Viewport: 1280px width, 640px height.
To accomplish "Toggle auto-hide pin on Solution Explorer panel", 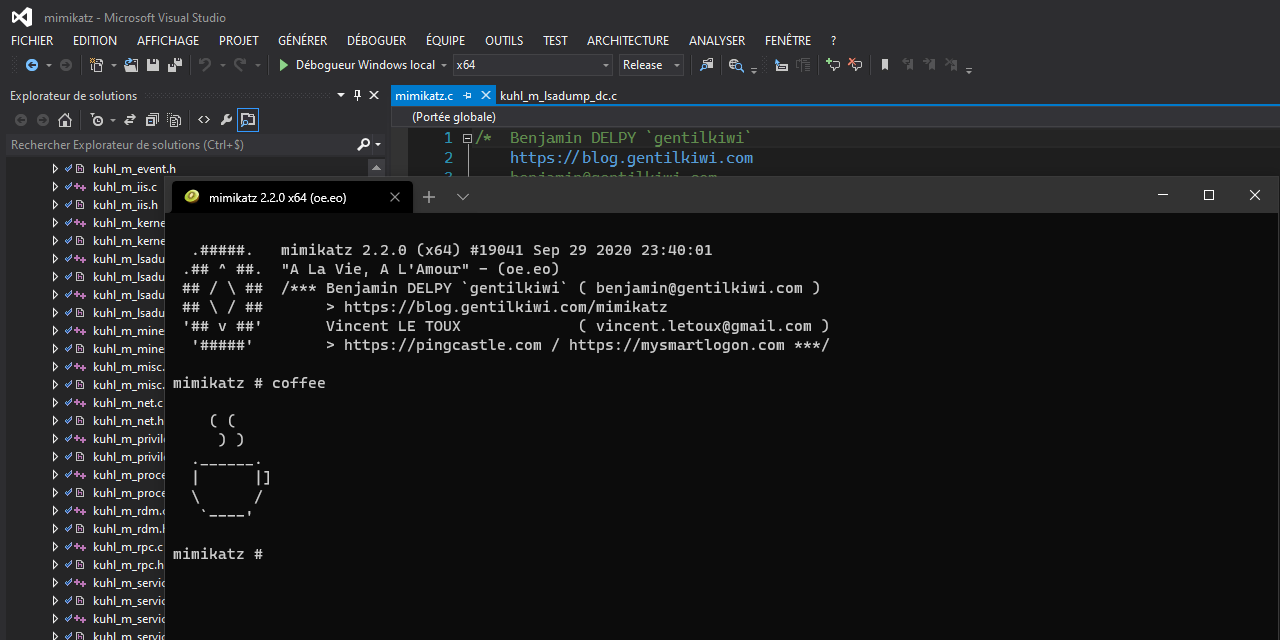I will (357, 96).
